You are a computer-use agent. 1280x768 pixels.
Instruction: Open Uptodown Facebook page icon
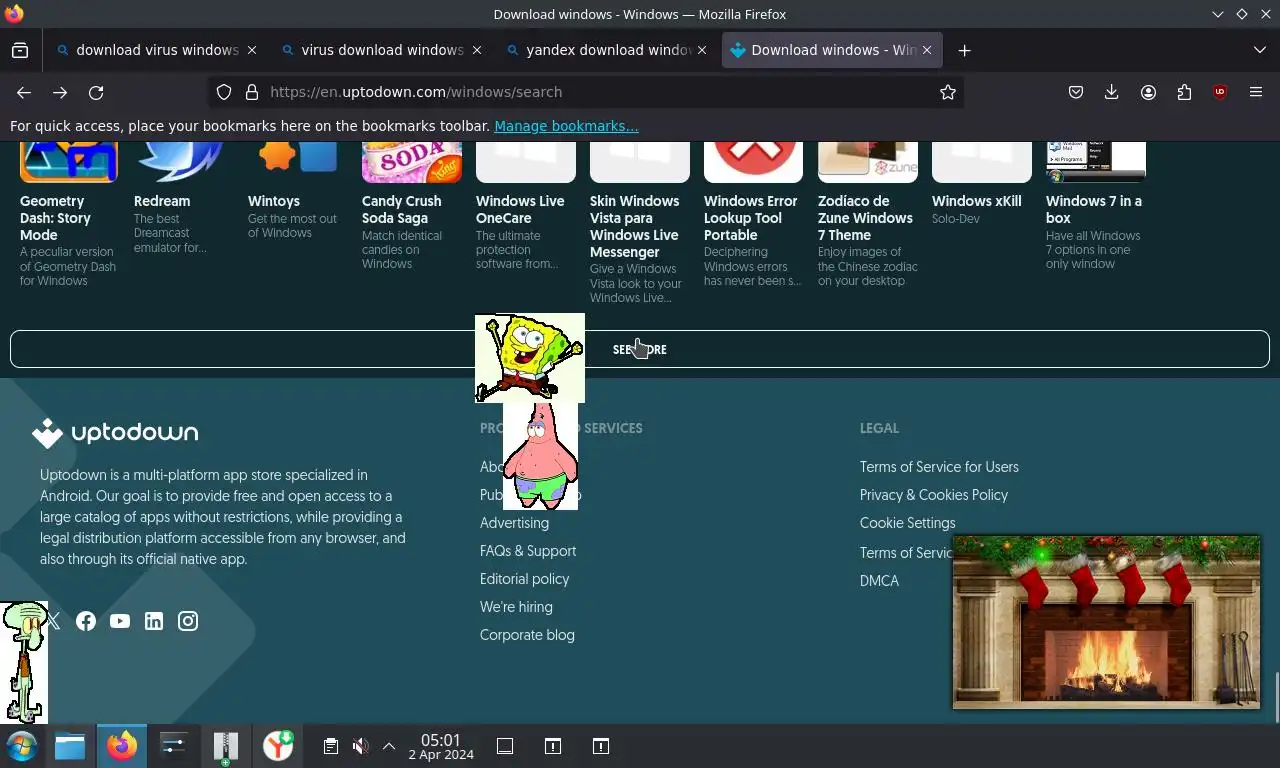[x=86, y=621]
